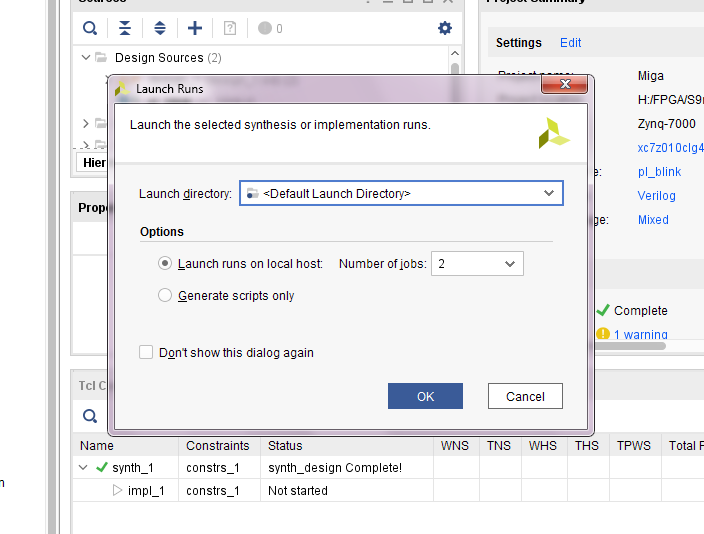Click the Constraints column header

[x=218, y=446]
